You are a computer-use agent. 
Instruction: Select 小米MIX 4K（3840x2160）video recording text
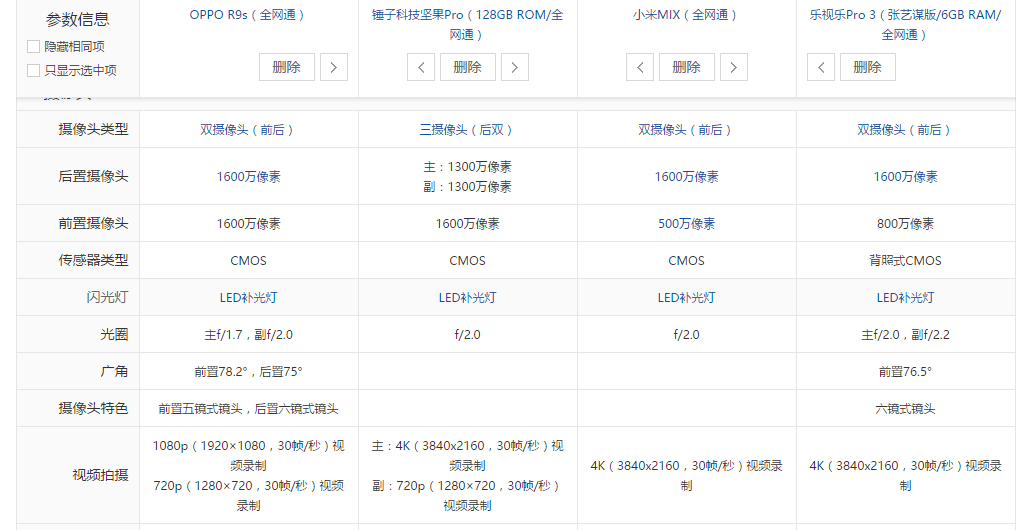pos(686,475)
